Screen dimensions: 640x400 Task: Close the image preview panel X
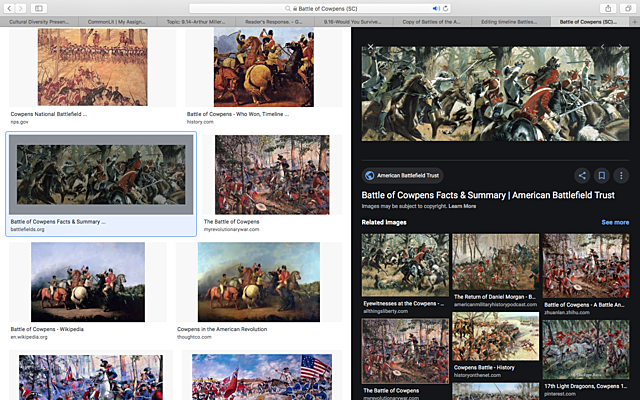370,47
